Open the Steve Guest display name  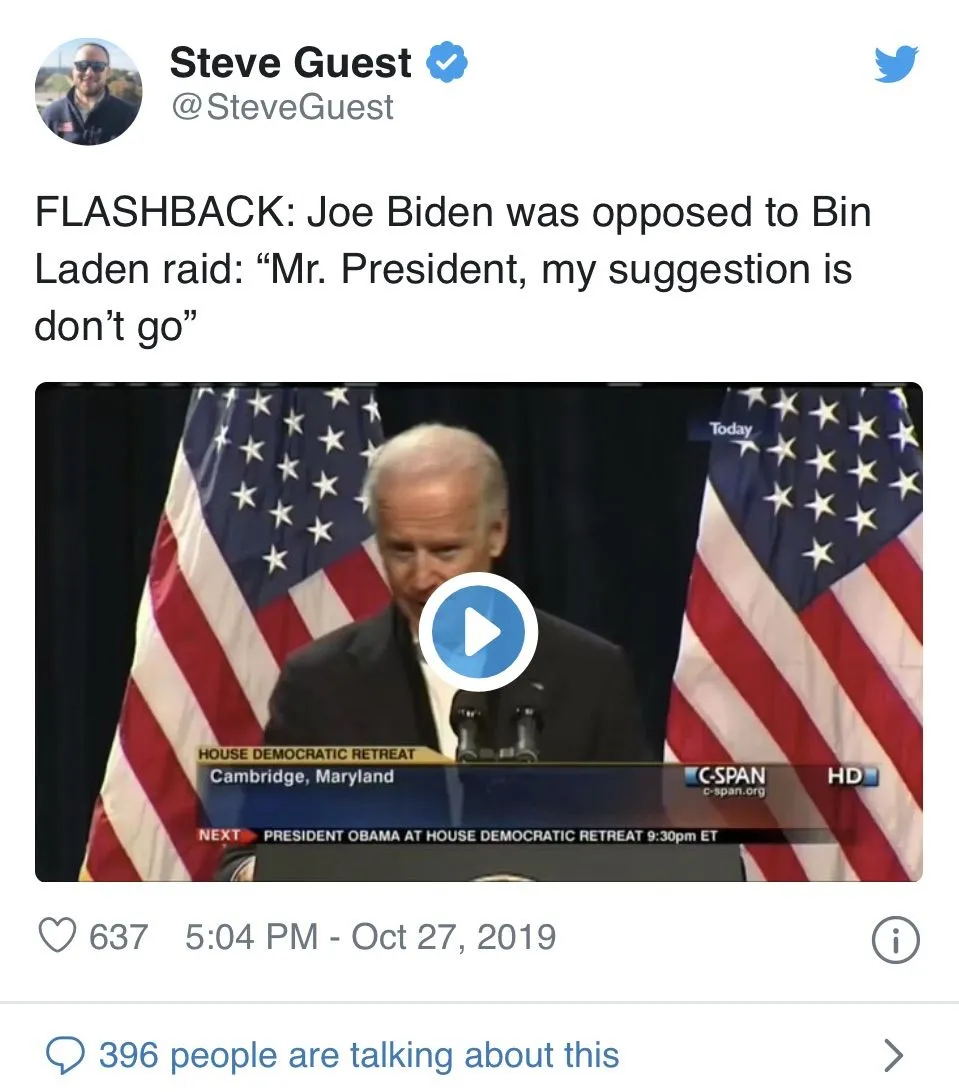[x=290, y=64]
